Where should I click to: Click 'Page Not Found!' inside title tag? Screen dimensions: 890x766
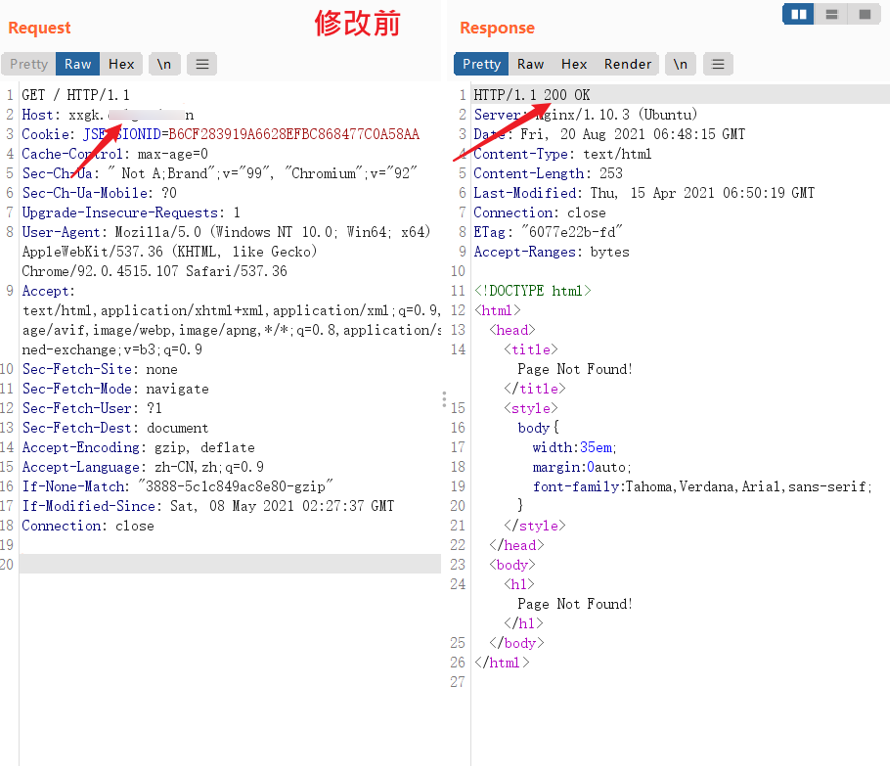click(574, 369)
